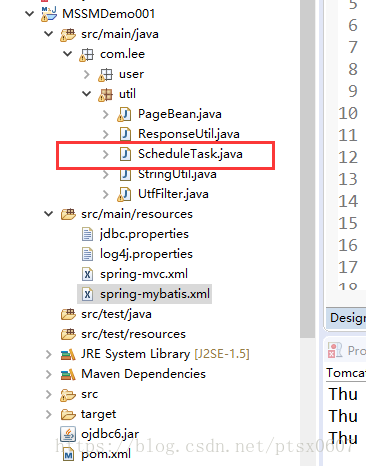Select the log4j.properties file name

pyautogui.click(x=146, y=254)
